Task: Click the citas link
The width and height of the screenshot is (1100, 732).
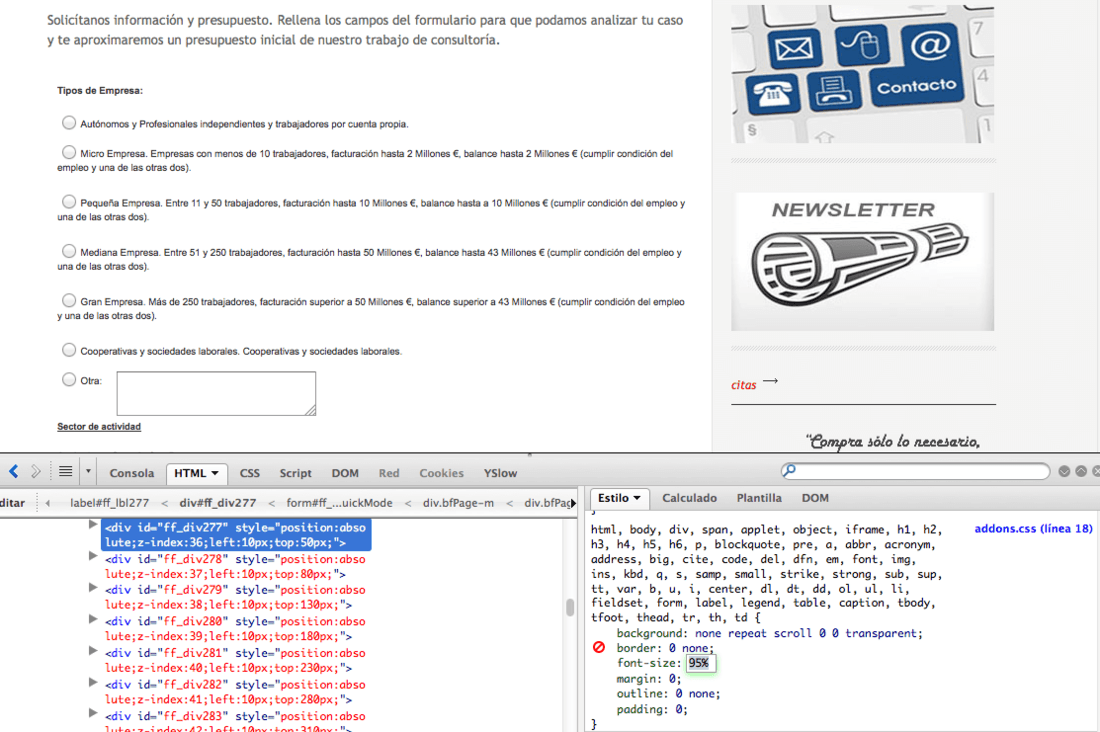Action: pos(744,385)
